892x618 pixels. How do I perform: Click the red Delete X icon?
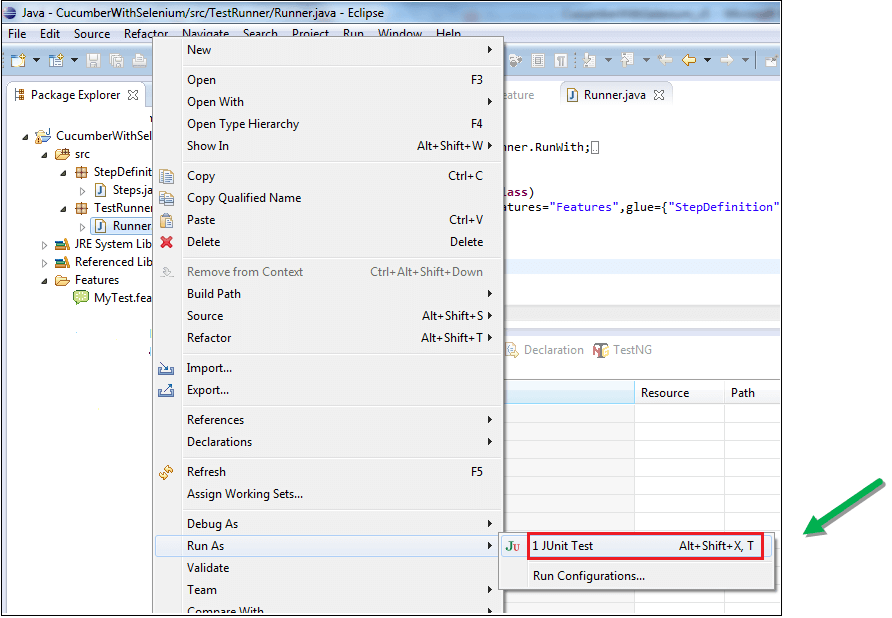(167, 242)
